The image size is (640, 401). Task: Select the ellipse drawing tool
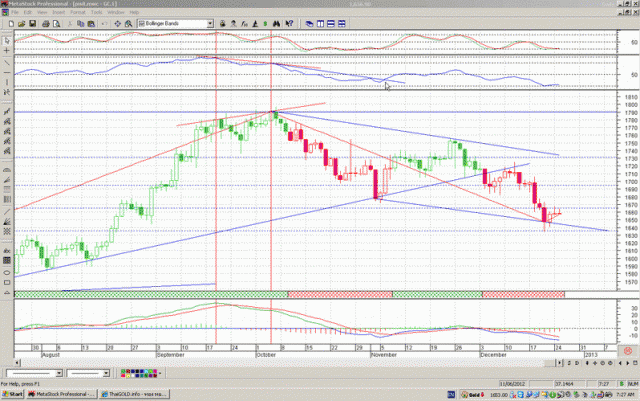point(7,273)
